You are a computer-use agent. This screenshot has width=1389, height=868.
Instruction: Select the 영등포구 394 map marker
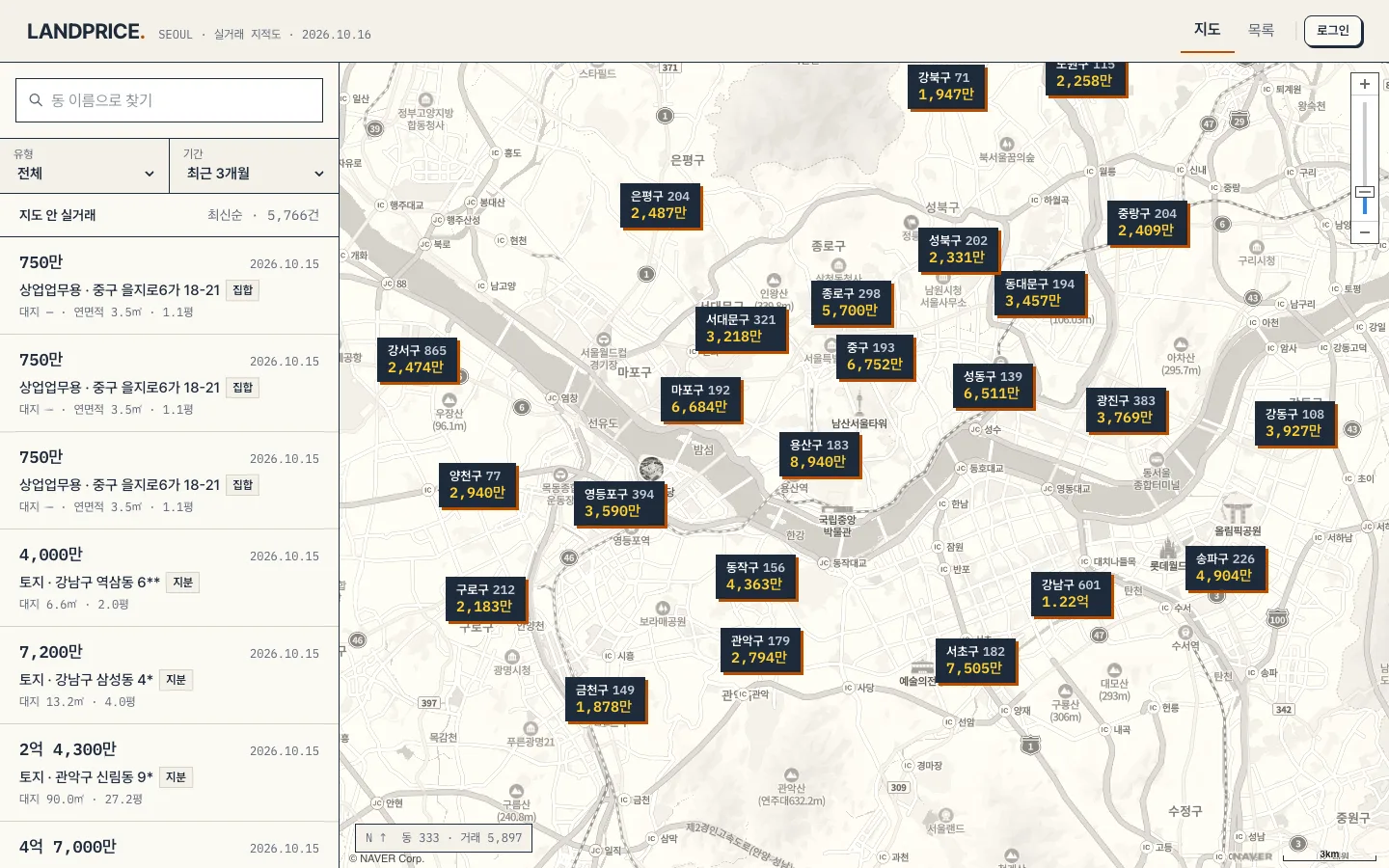[619, 502]
